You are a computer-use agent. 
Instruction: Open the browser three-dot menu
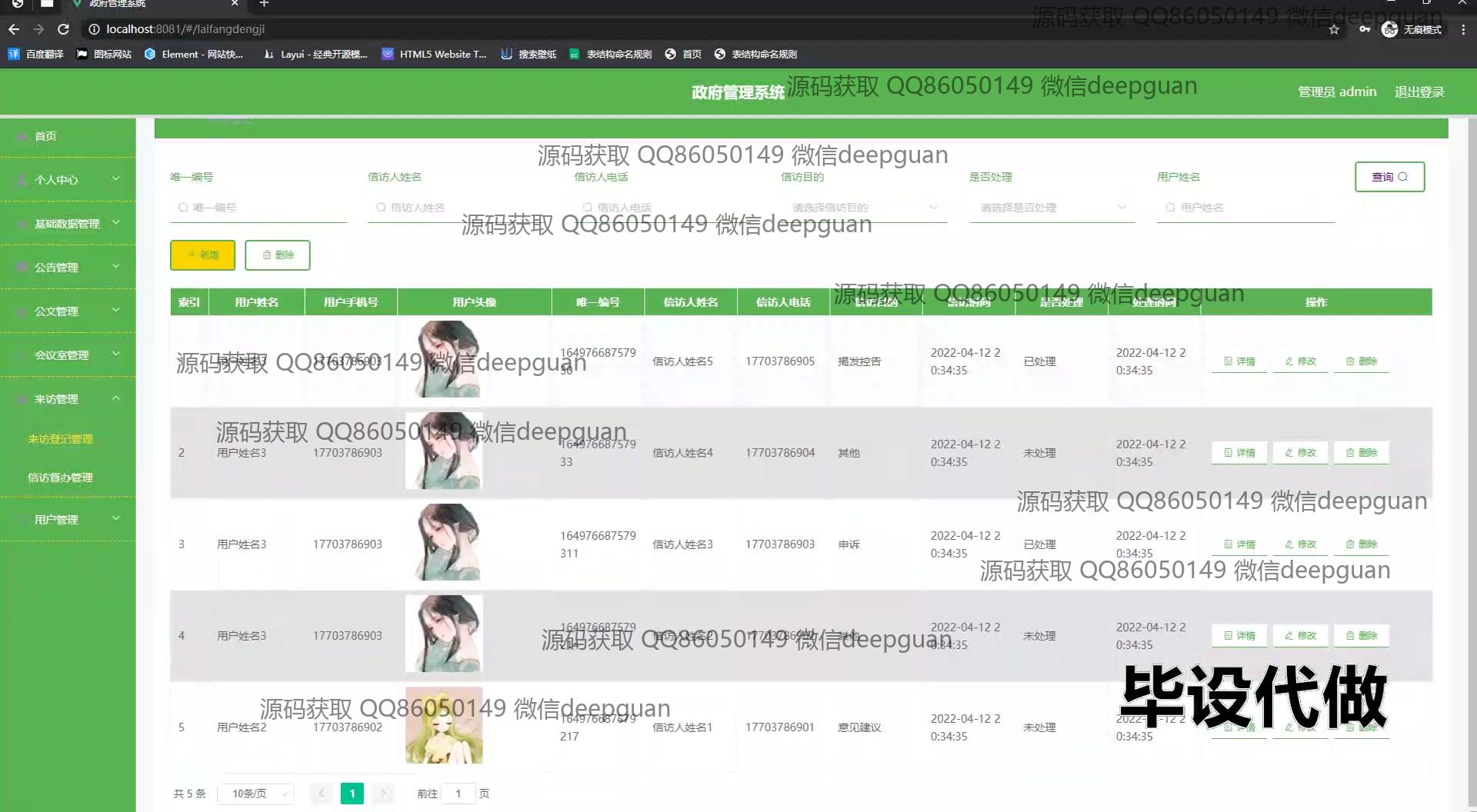click(x=1463, y=29)
